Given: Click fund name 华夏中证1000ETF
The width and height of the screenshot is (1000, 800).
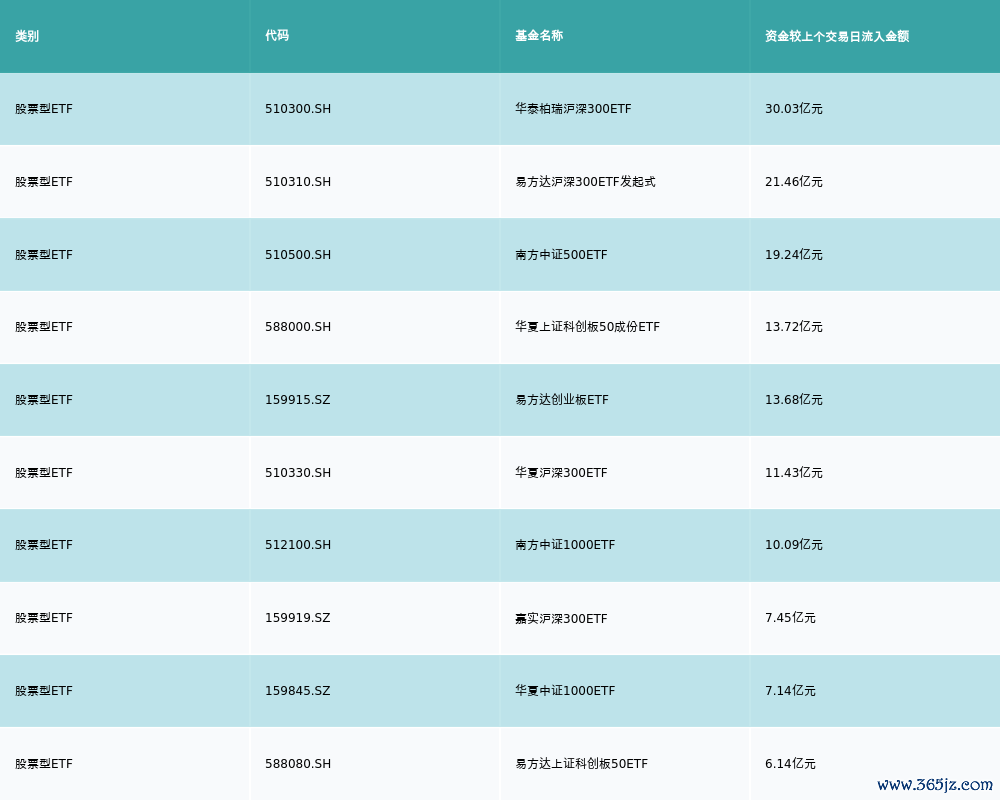Looking at the screenshot, I should [x=564, y=692].
